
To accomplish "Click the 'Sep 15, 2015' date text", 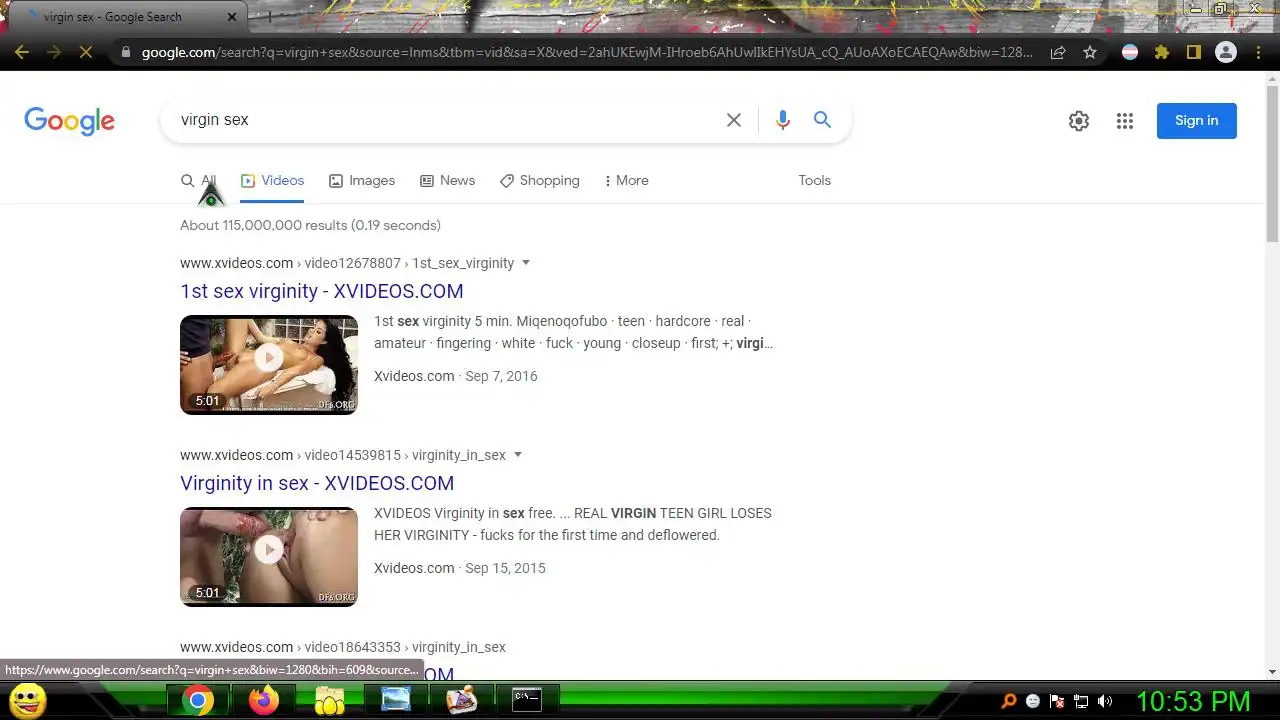I will pos(505,569).
